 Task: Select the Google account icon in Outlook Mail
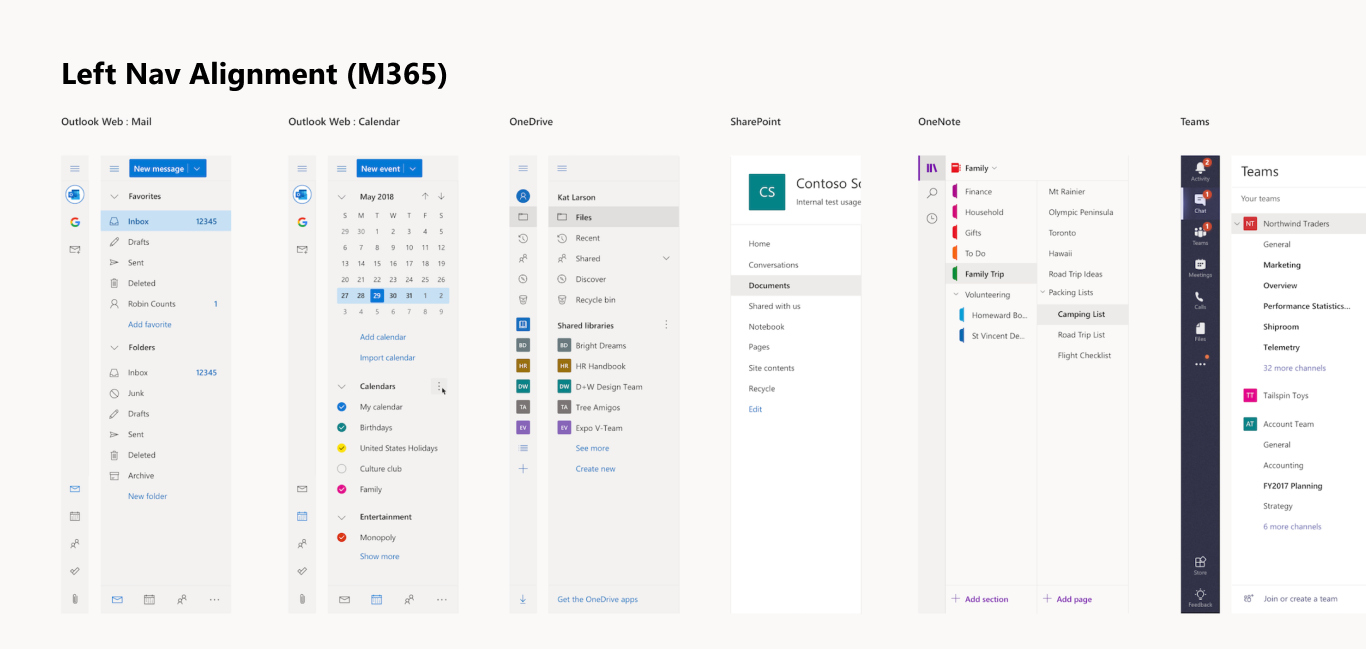click(74, 222)
